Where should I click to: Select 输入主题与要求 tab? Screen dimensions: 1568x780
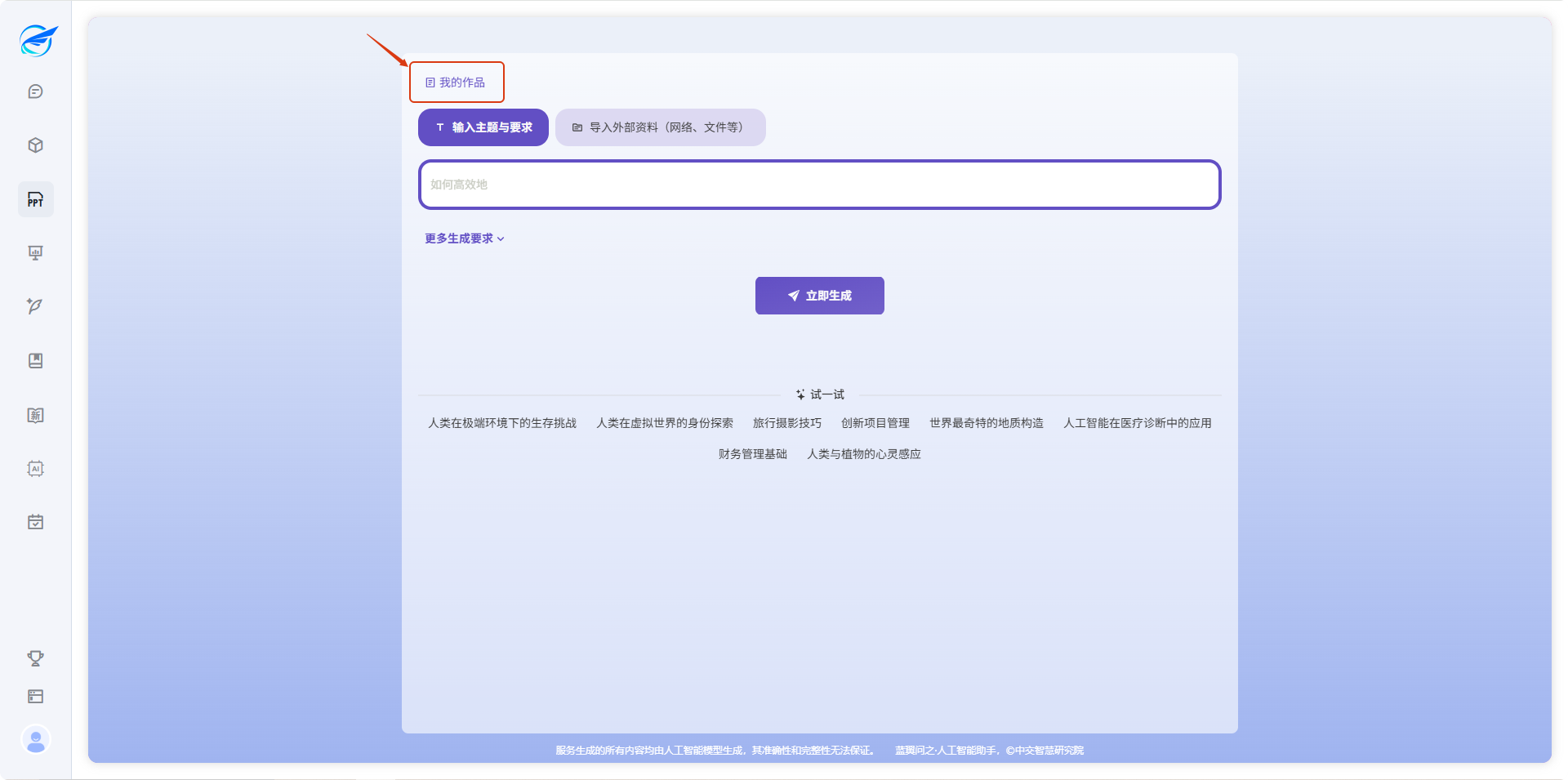(x=483, y=127)
